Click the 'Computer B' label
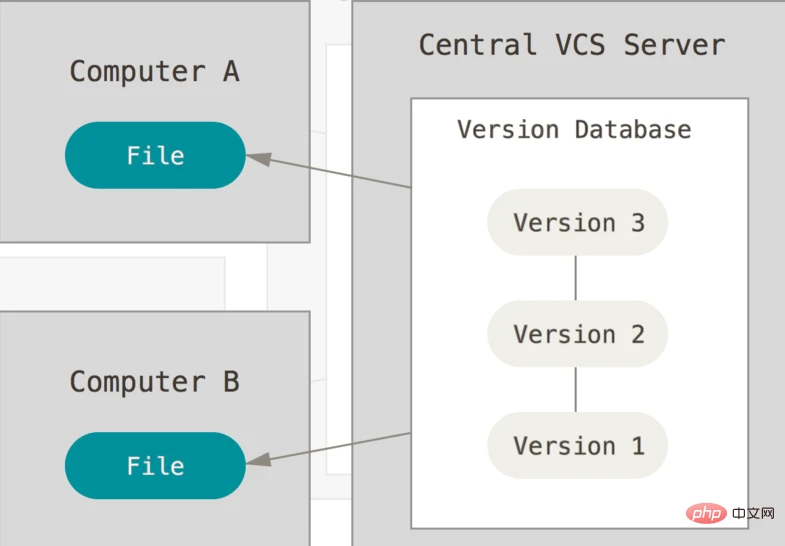Viewport: 785px width, 546px height. [155, 382]
